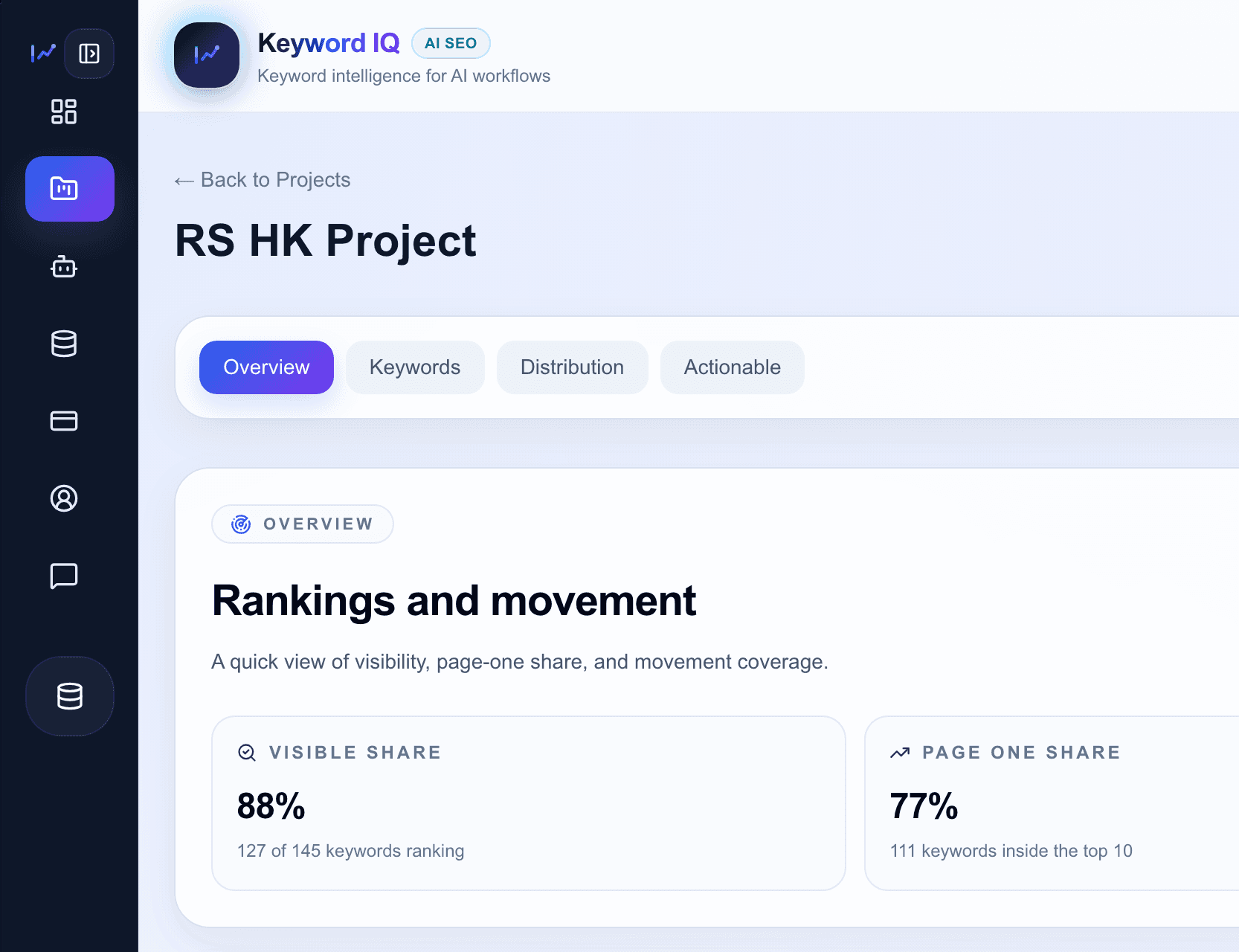
Task: Open the user account icon
Action: pyautogui.click(x=64, y=499)
